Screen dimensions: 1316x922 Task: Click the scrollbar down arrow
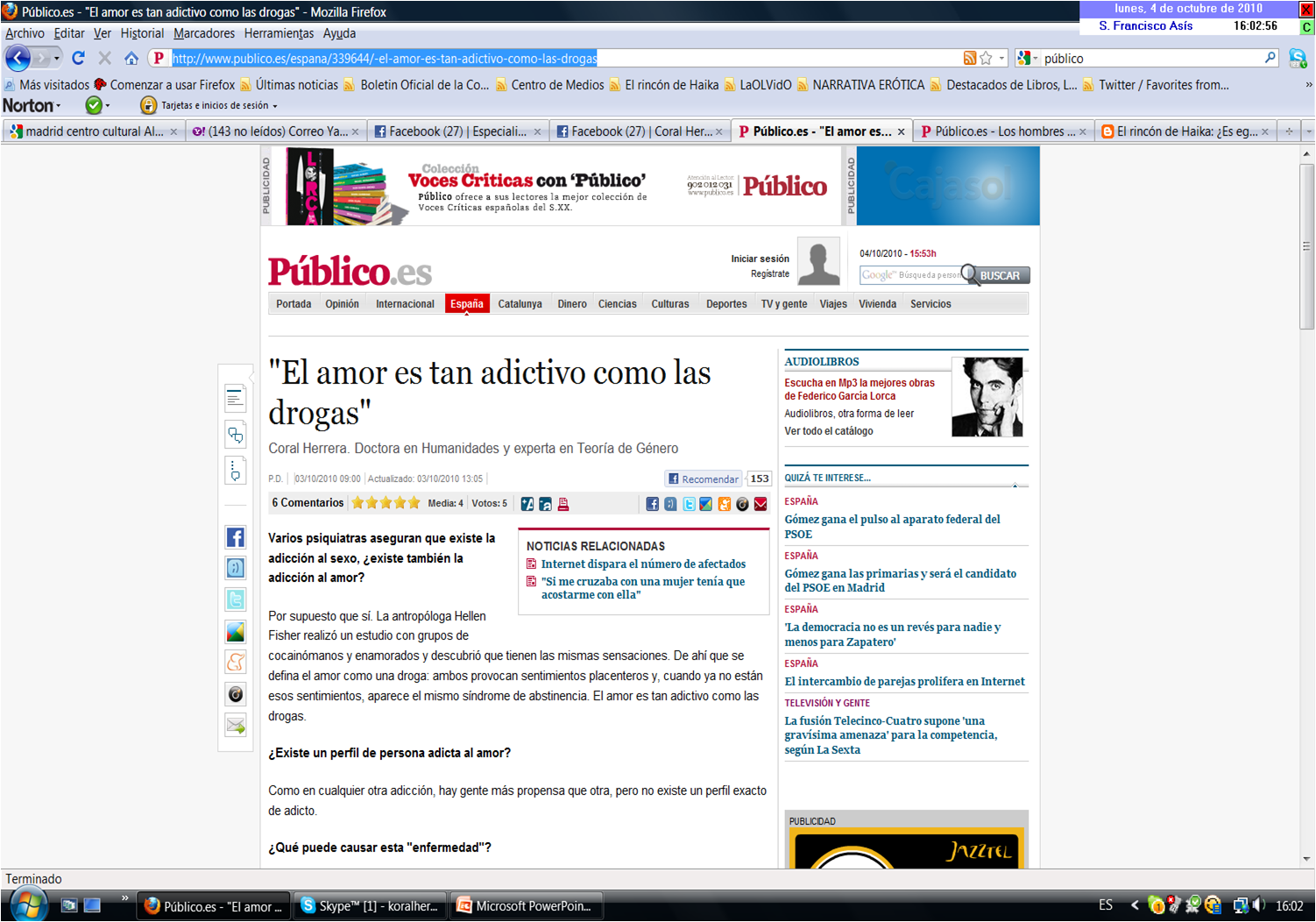pyautogui.click(x=1306, y=860)
